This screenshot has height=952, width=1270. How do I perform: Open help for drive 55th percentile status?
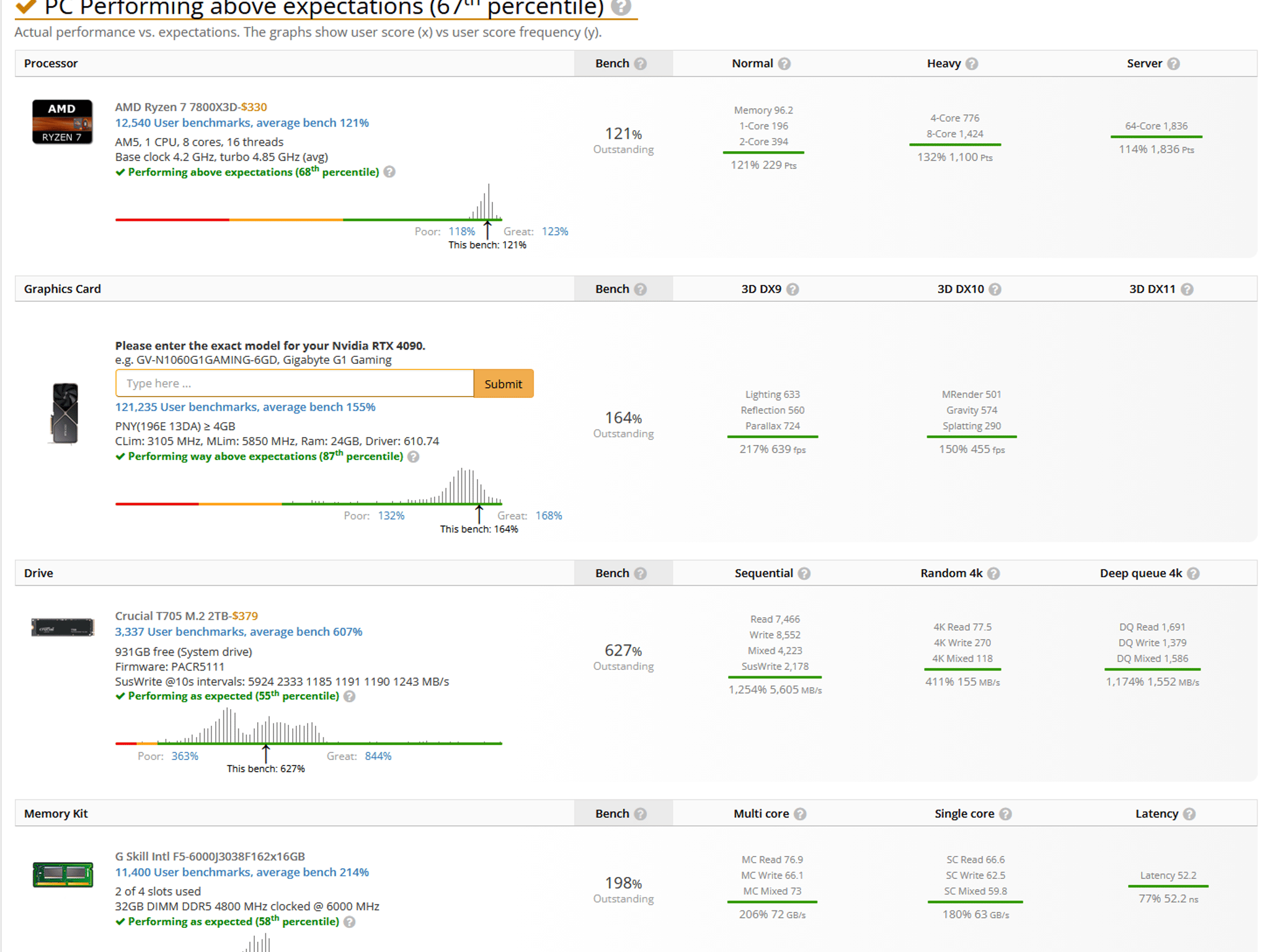click(350, 697)
